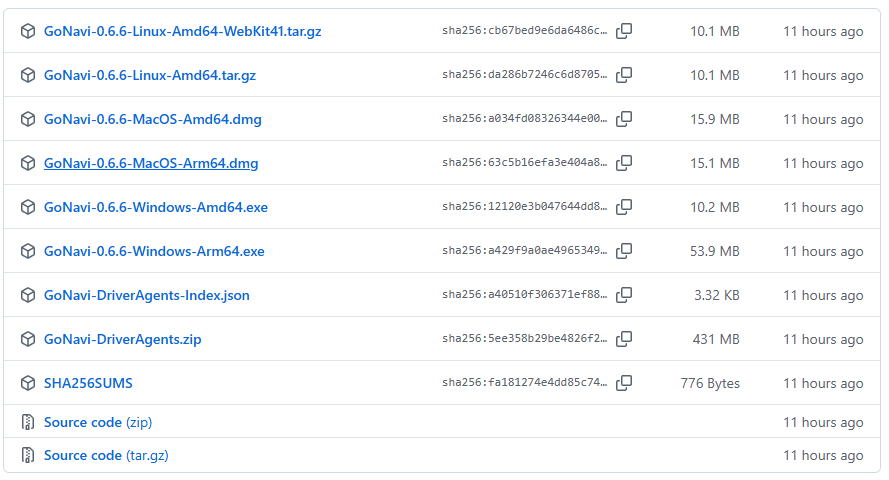
Task: Download GoNavi-0.6.6-MacOS-Amd64.dmg installer
Action: coord(152,119)
